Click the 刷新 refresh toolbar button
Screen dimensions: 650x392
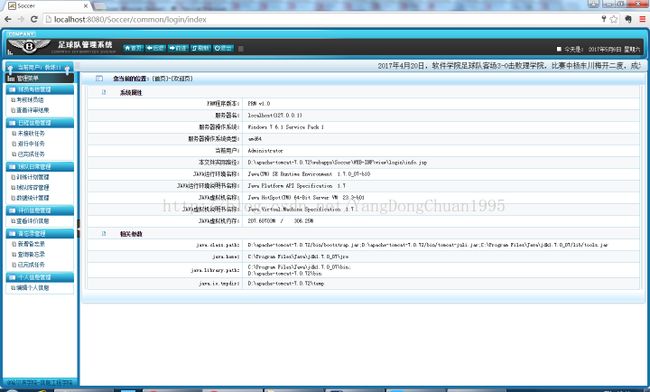tap(201, 48)
